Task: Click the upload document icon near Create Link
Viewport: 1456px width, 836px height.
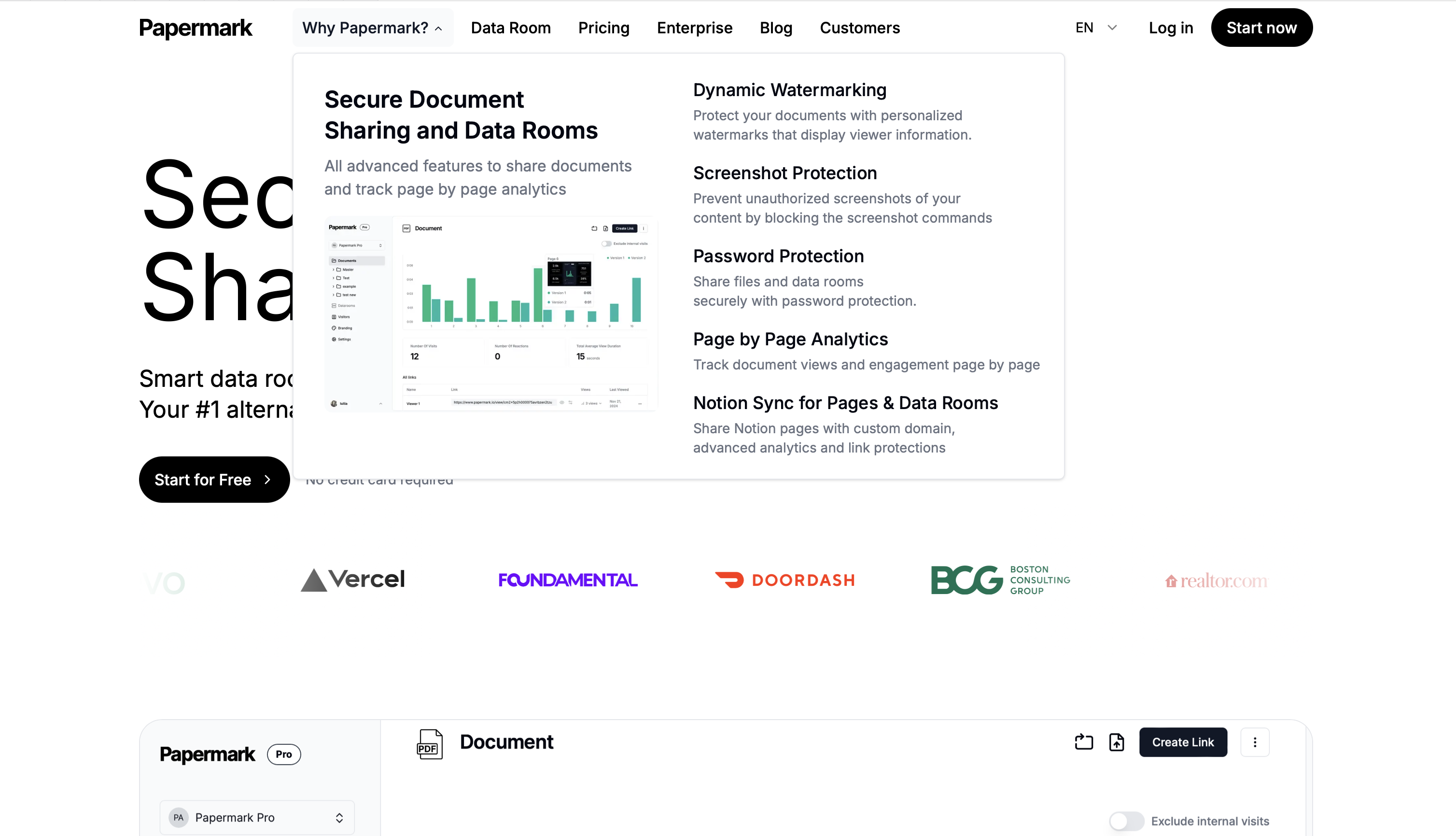Action: pos(1116,742)
